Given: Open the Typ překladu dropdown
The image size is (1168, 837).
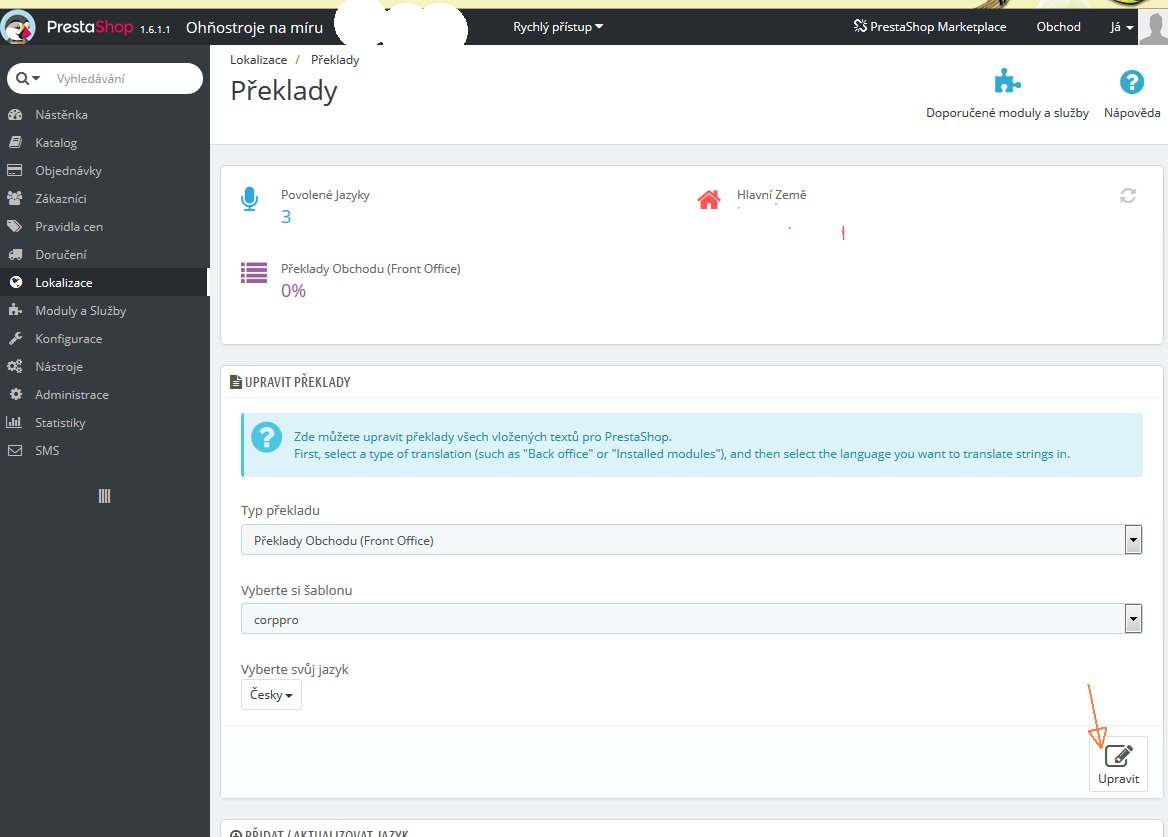Looking at the screenshot, I should pos(690,540).
